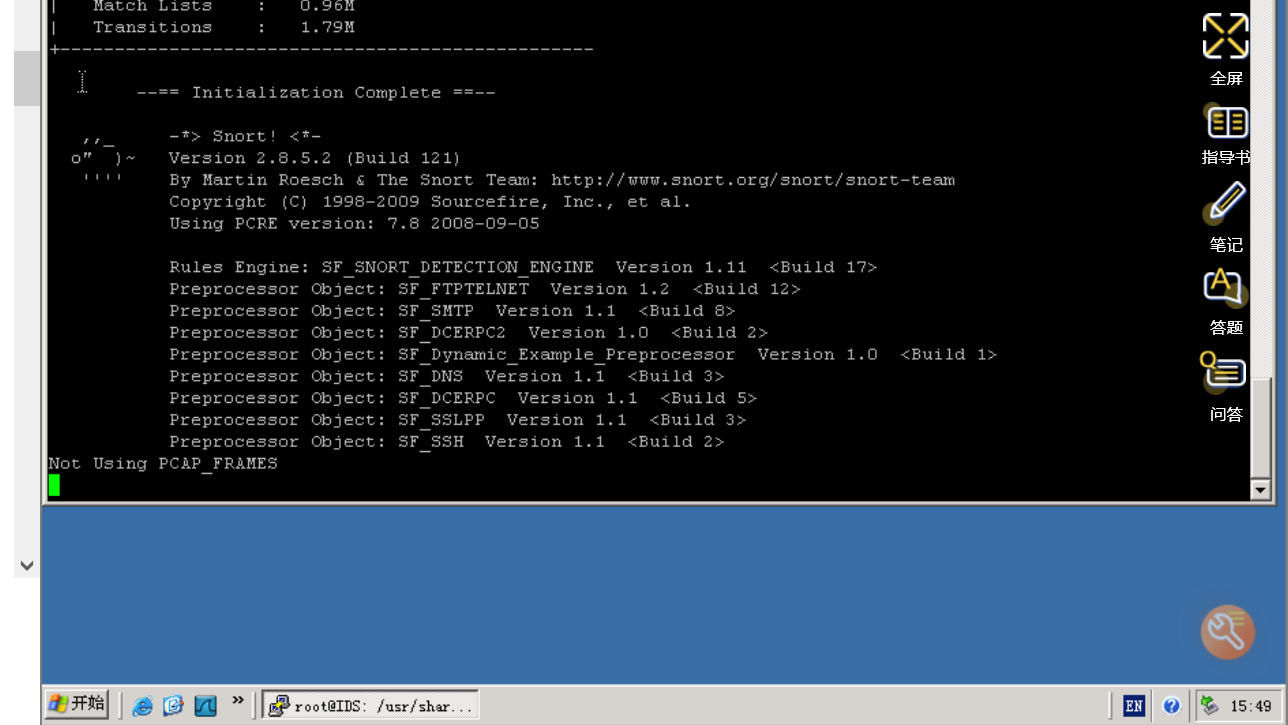Click the terminal vertical scrollbar thumb
This screenshot has height=725, width=1288.
[1260, 428]
